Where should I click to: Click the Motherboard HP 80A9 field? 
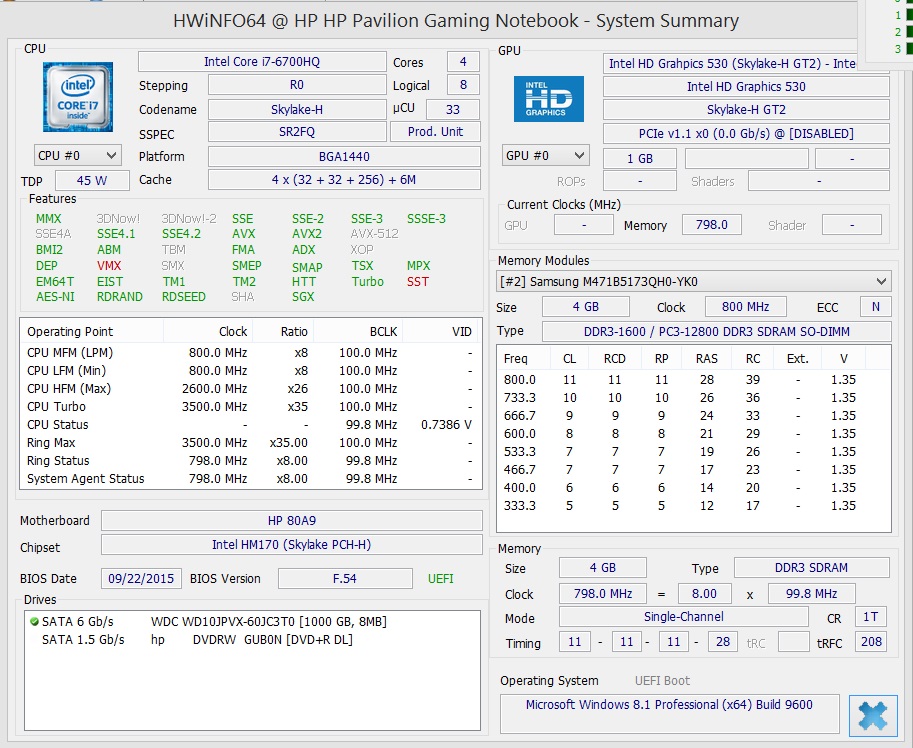coord(292,520)
